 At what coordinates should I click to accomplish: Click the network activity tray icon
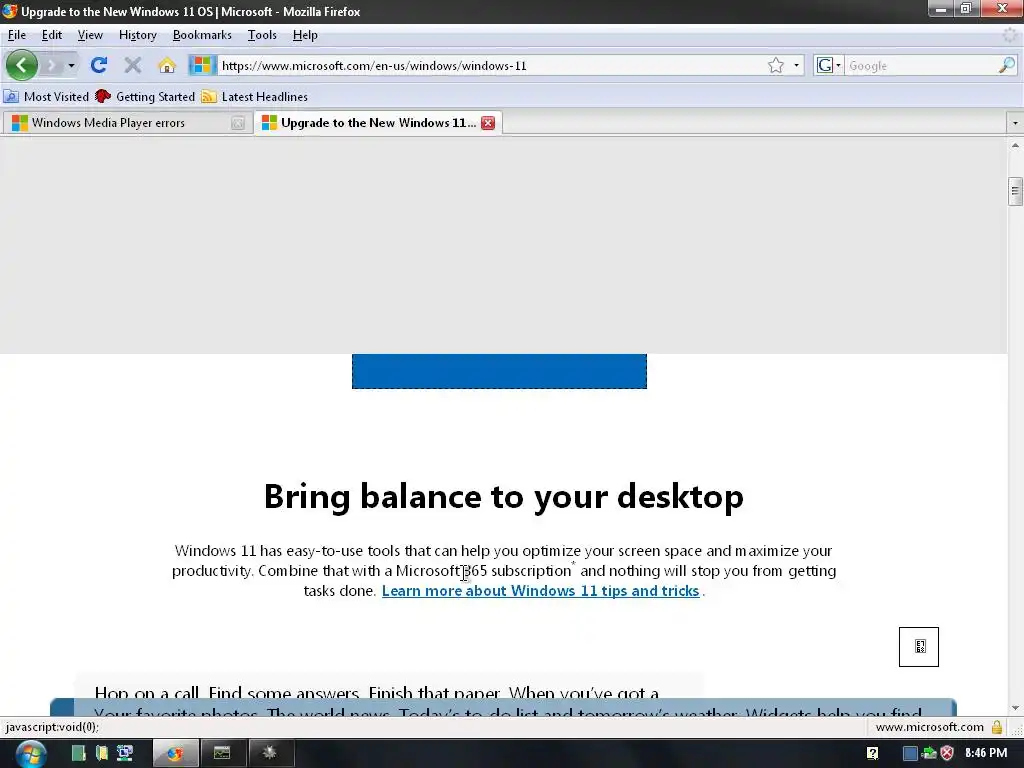point(929,754)
